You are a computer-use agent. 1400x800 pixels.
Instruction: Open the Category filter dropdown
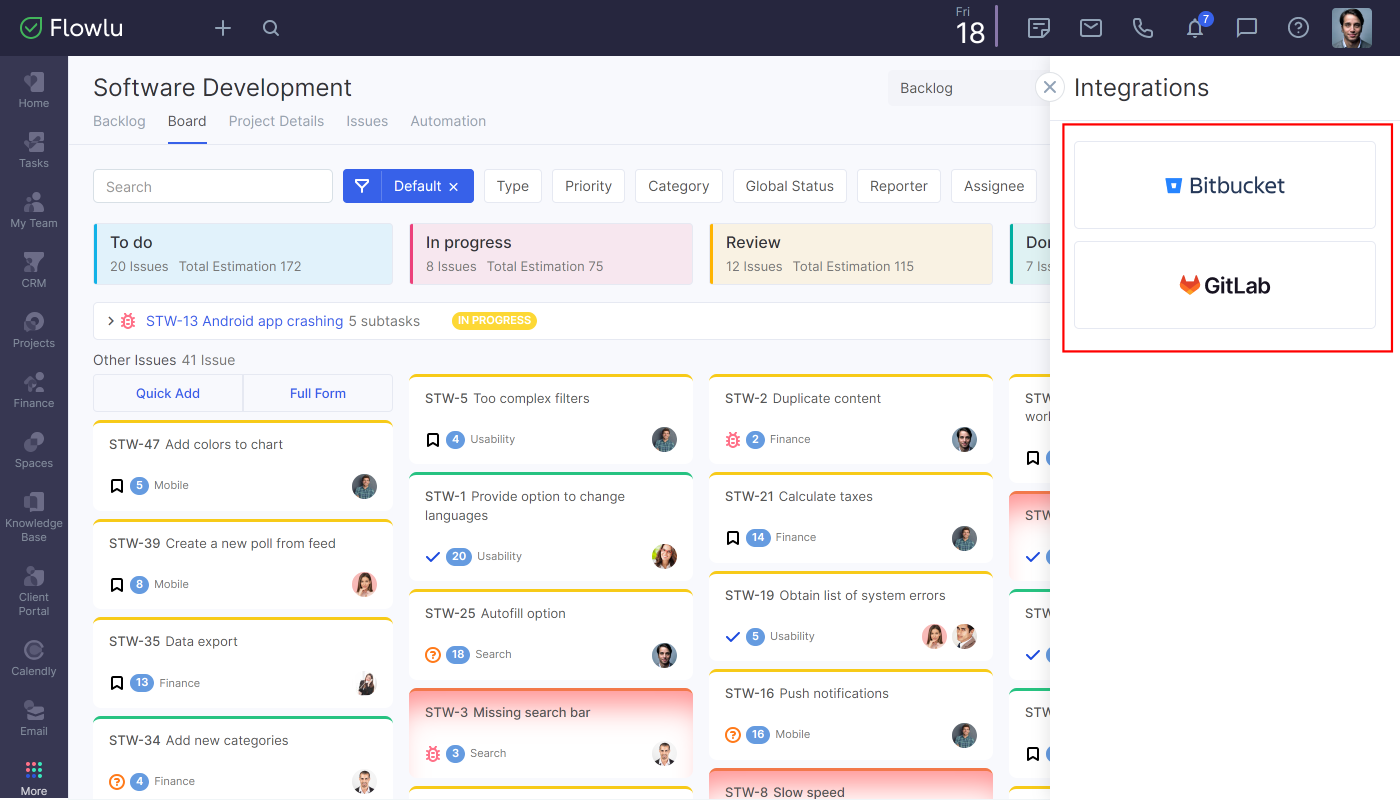click(x=679, y=186)
